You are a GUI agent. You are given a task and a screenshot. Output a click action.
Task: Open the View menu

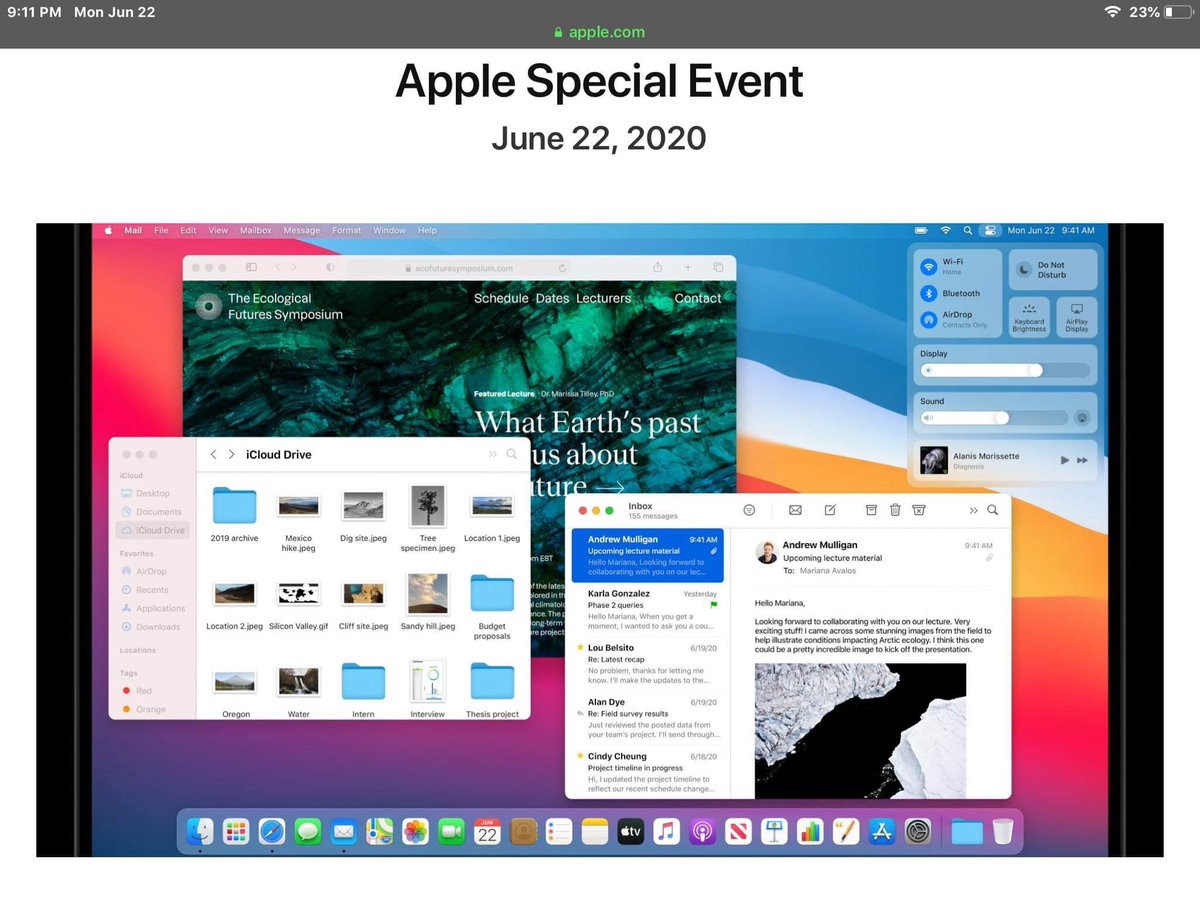(x=218, y=230)
